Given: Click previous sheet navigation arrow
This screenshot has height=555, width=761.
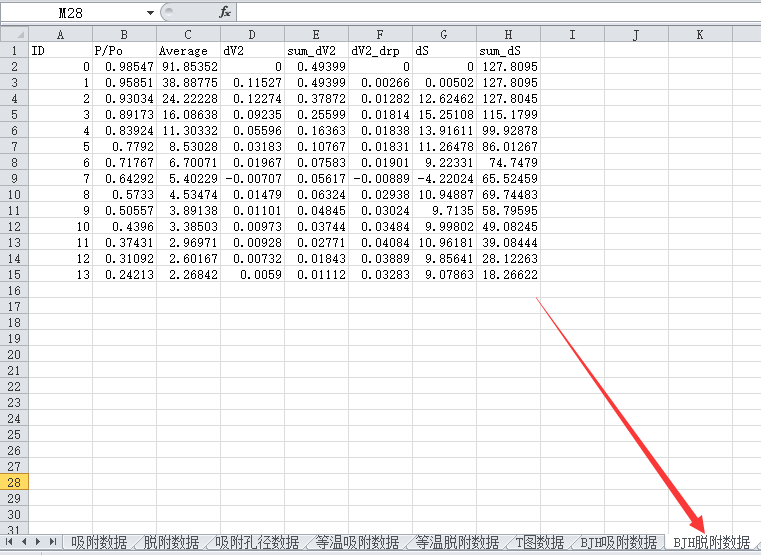Looking at the screenshot, I should pyautogui.click(x=24, y=541).
